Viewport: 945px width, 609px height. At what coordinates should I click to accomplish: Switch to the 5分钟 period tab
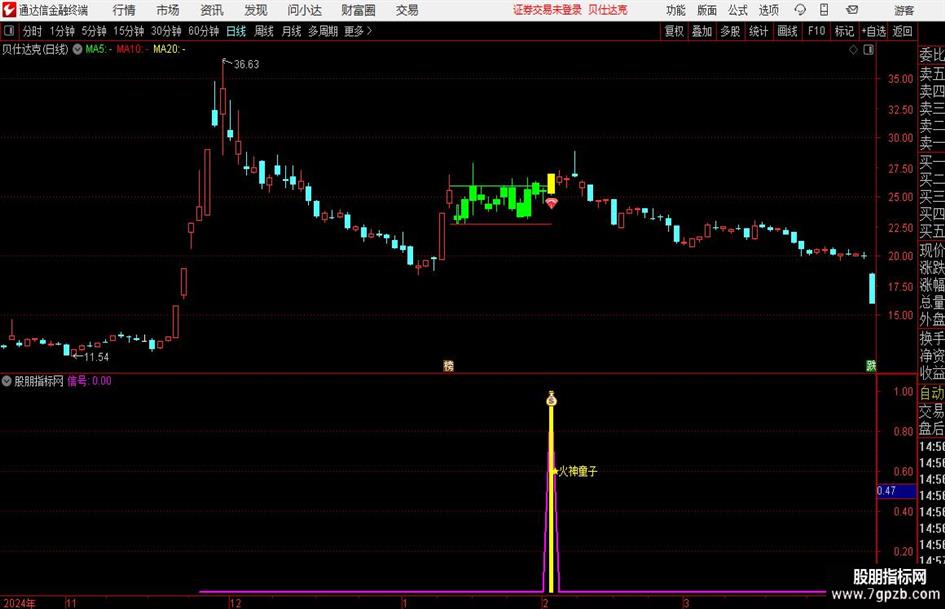point(94,31)
